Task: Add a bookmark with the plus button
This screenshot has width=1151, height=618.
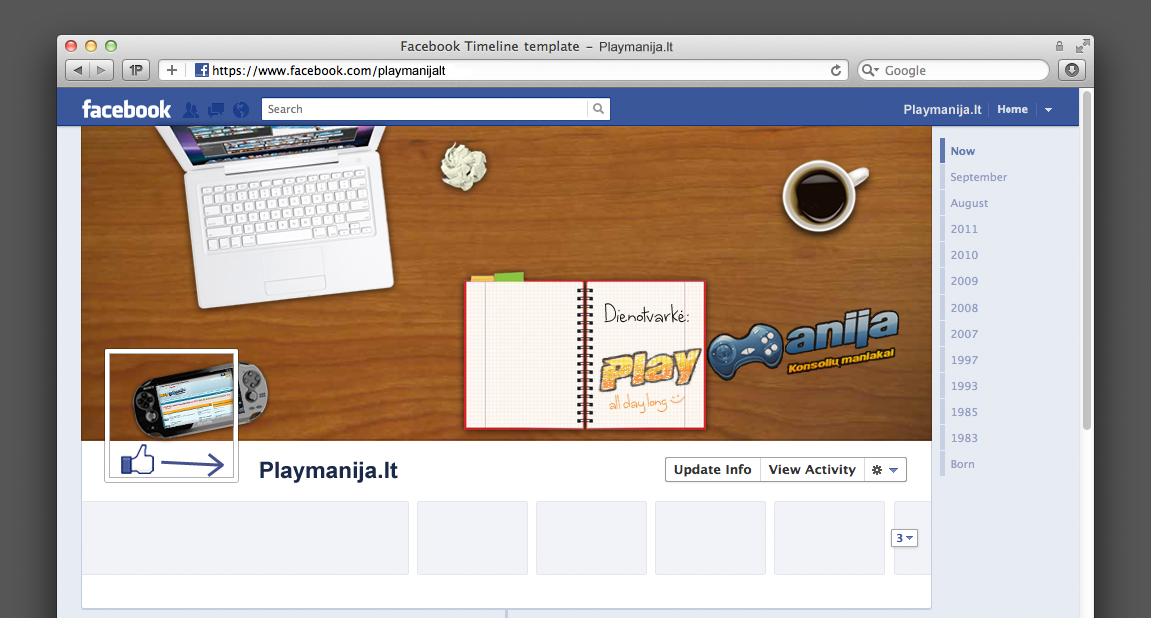Action: [172, 70]
